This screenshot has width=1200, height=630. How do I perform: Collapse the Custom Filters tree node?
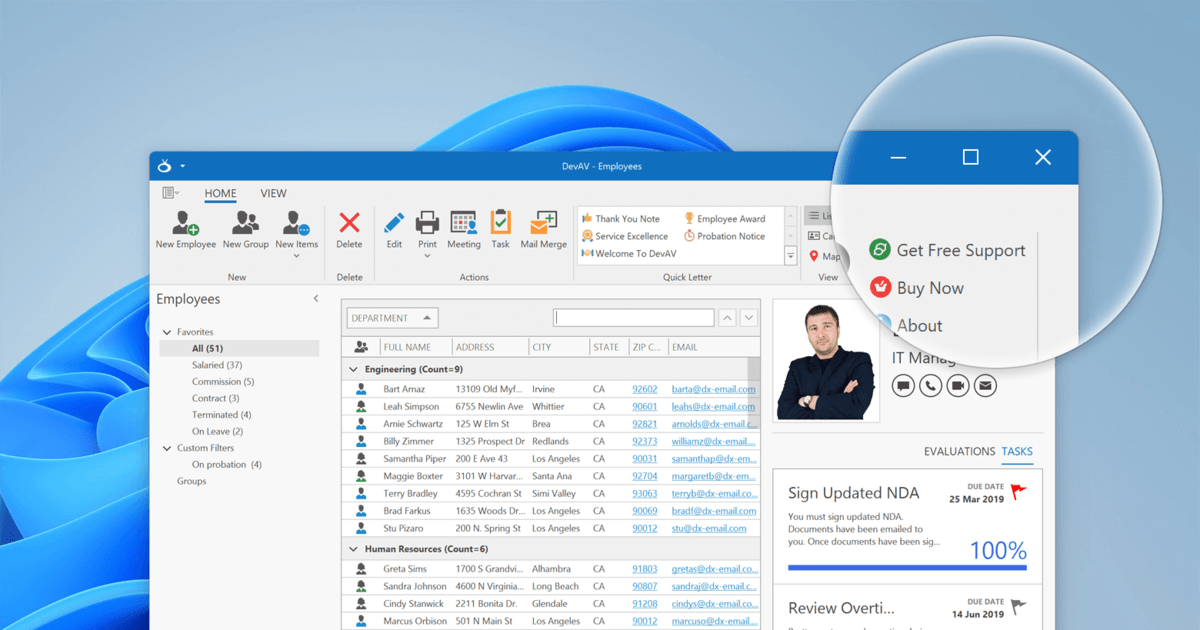(x=167, y=448)
